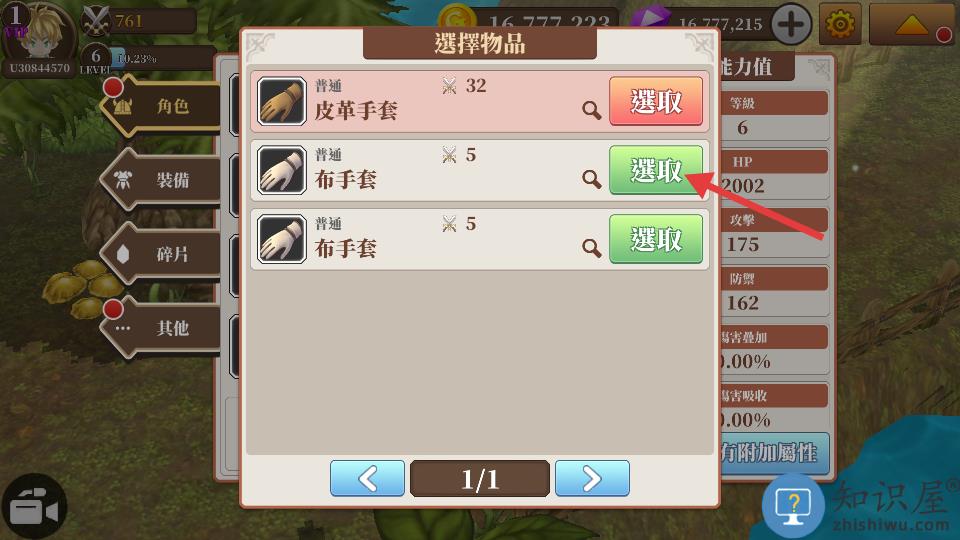Click the 皮革手套 item thumbnail
Viewport: 960px width, 540px height.
[x=282, y=101]
